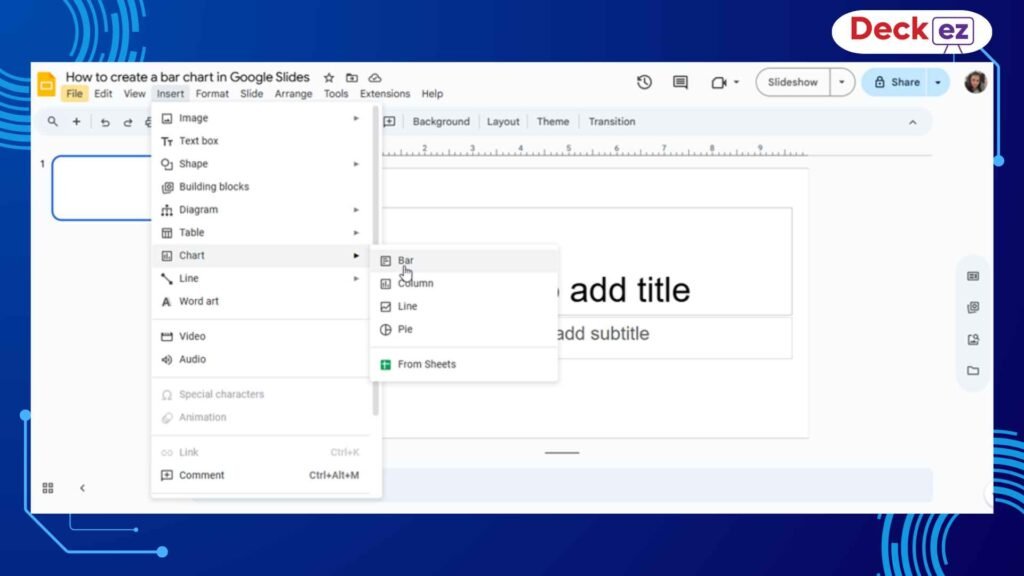Open the Slideshow dropdown arrow

point(841,82)
